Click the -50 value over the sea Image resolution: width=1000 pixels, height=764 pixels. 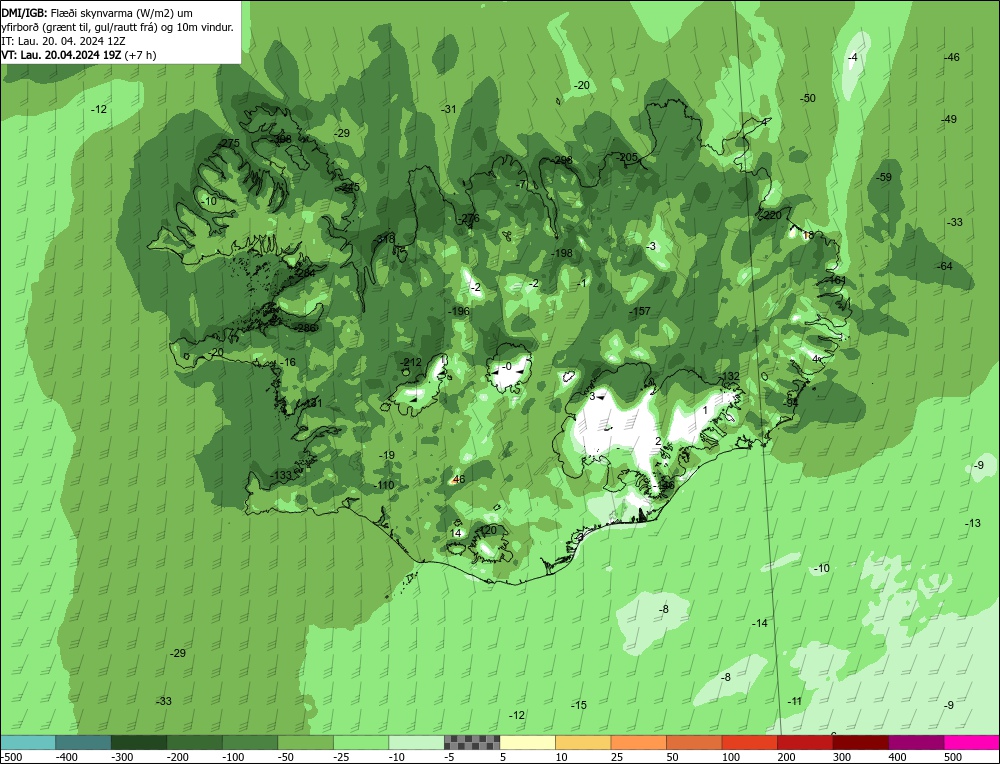pos(808,98)
